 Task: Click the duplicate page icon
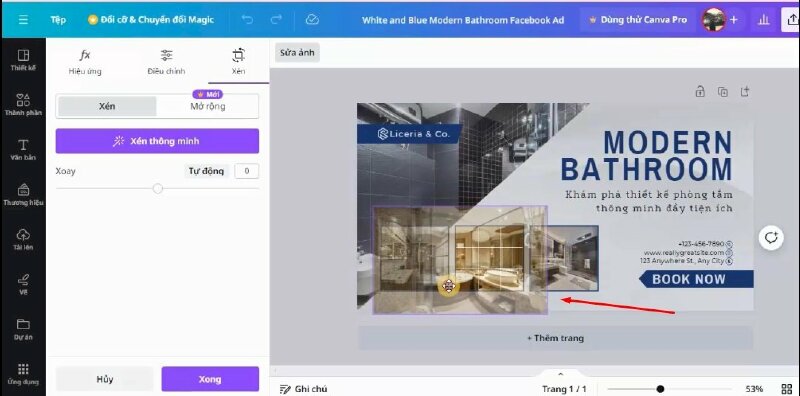(722, 92)
